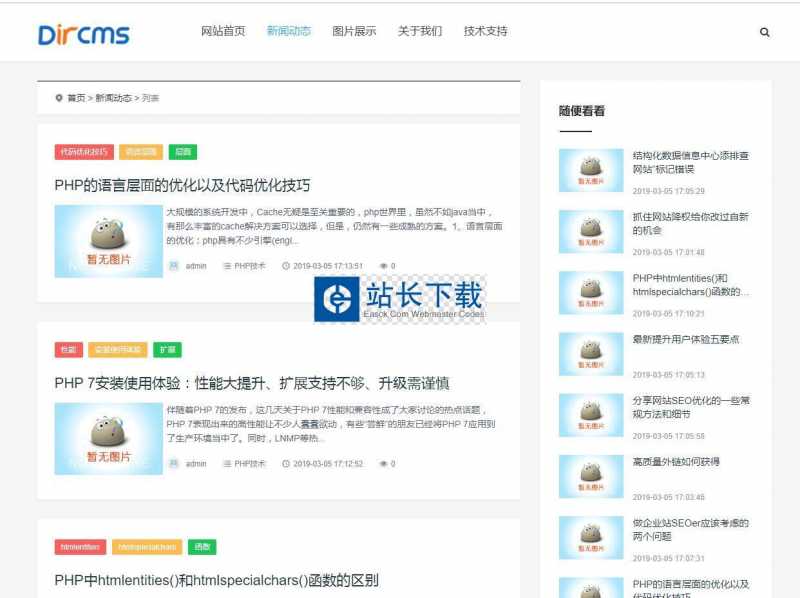Image resolution: width=800 pixels, height=598 pixels.
Task: Click the red 代码优化技巧 tag
Action: (83, 152)
